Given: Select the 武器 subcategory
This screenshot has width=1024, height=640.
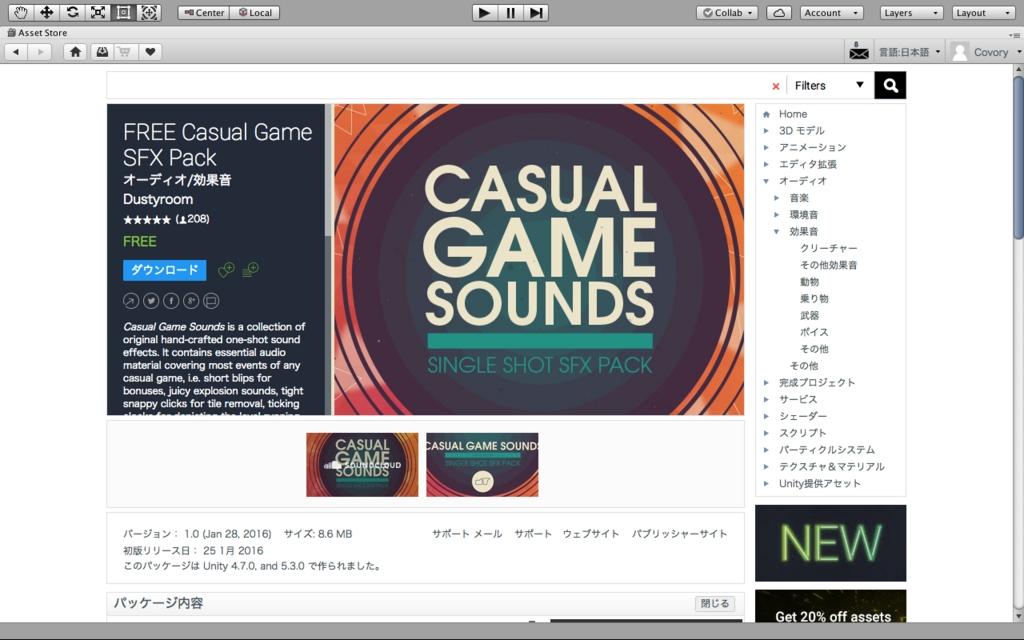Looking at the screenshot, I should 809,315.
